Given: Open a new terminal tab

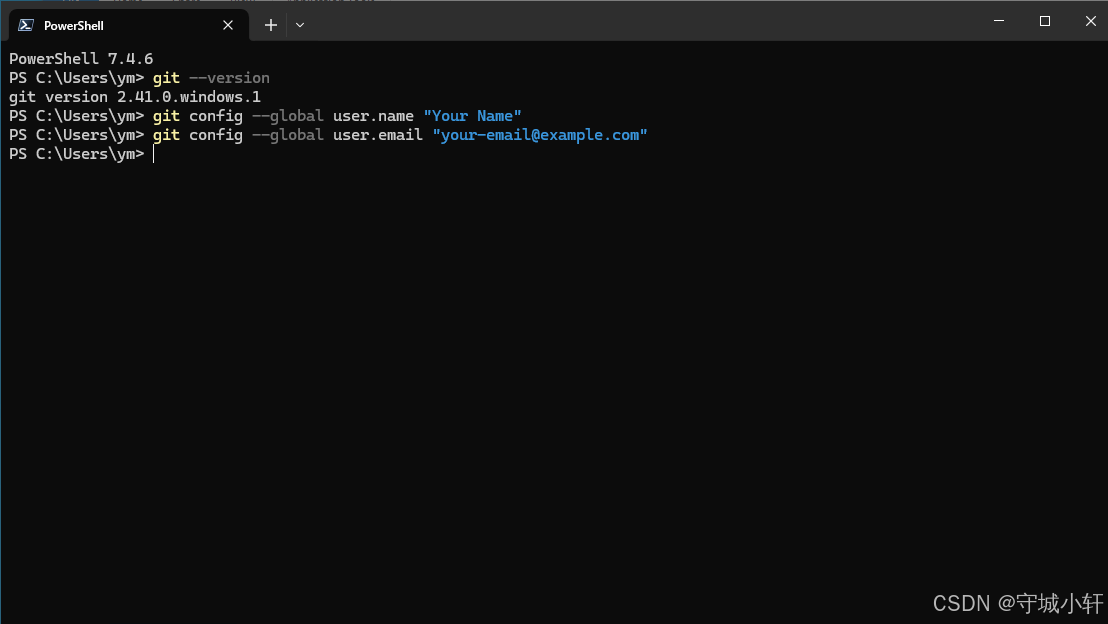Looking at the screenshot, I should click(271, 25).
